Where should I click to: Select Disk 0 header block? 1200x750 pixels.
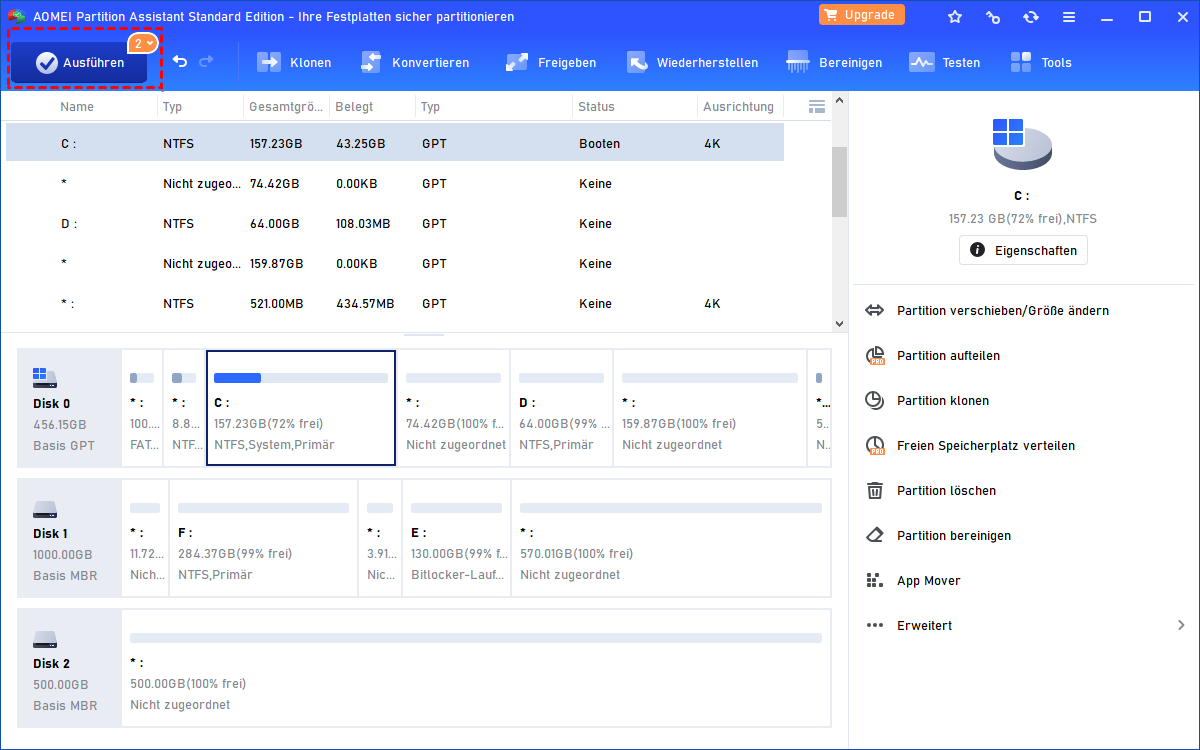(70, 408)
